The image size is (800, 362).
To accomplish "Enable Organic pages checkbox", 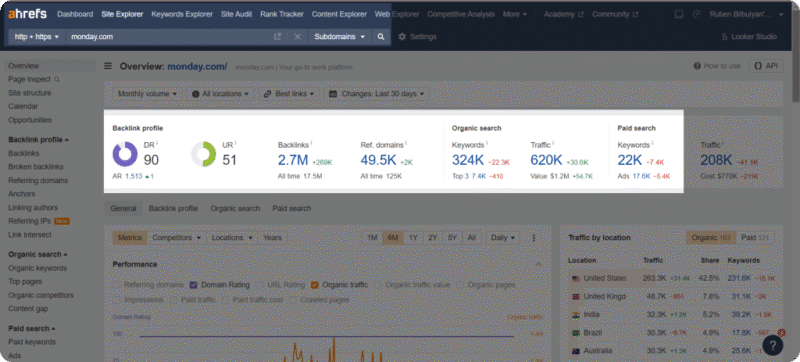I will pyautogui.click(x=460, y=285).
